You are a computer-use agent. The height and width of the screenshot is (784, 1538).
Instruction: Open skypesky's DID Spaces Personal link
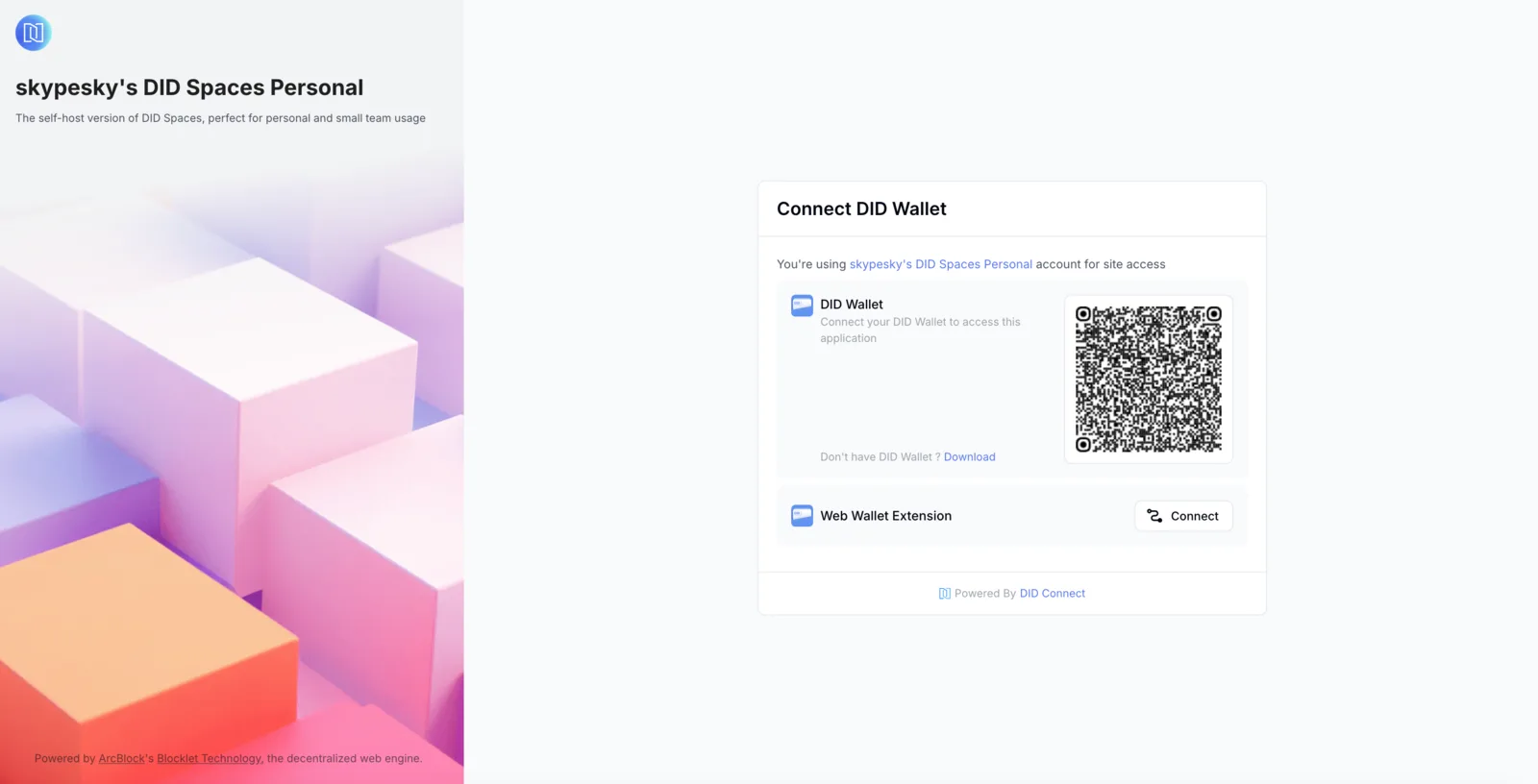point(940,264)
